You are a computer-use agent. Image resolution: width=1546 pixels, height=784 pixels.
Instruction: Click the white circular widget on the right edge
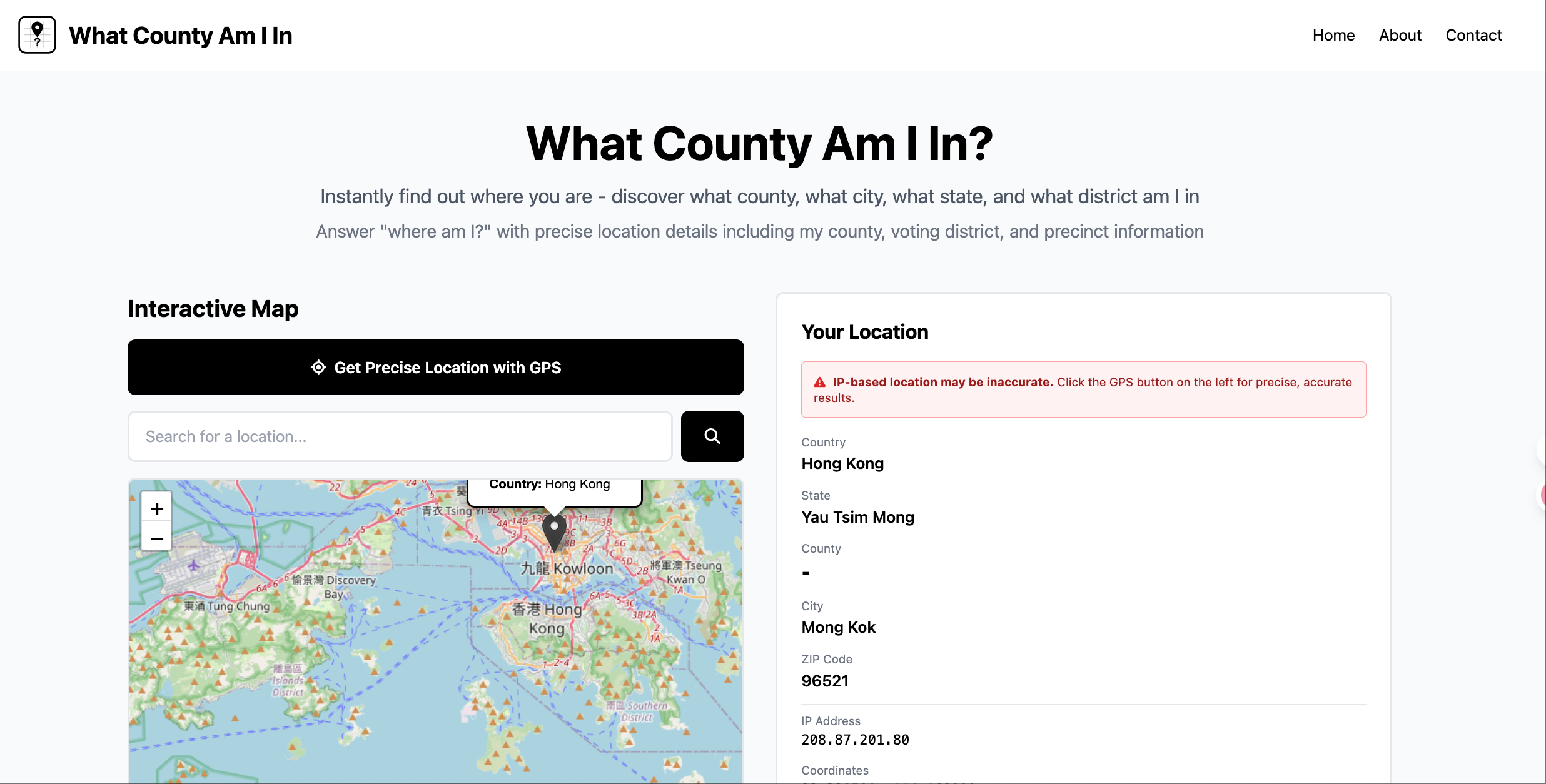(x=1542, y=449)
